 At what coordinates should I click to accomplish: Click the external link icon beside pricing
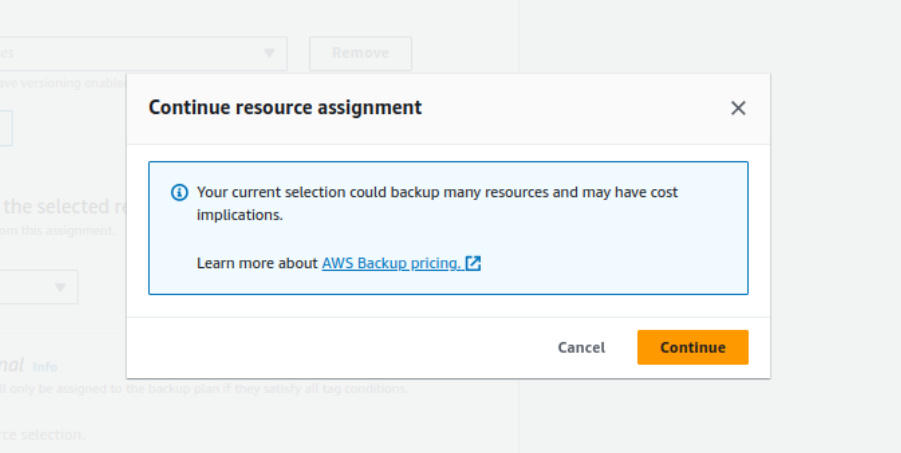[474, 264]
